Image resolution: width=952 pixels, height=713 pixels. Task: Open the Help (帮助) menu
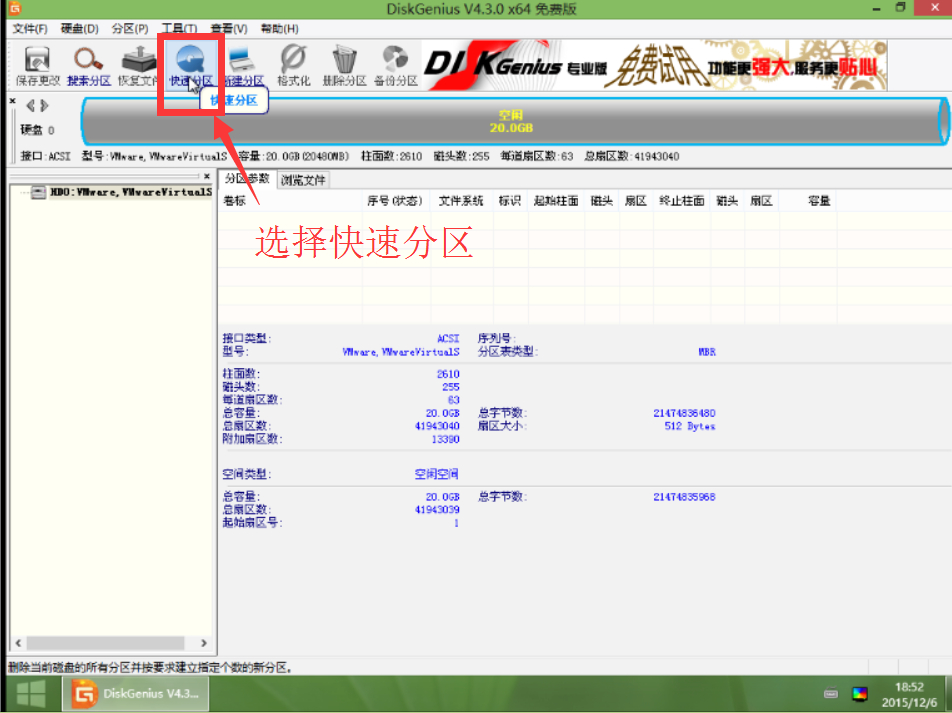[x=279, y=29]
